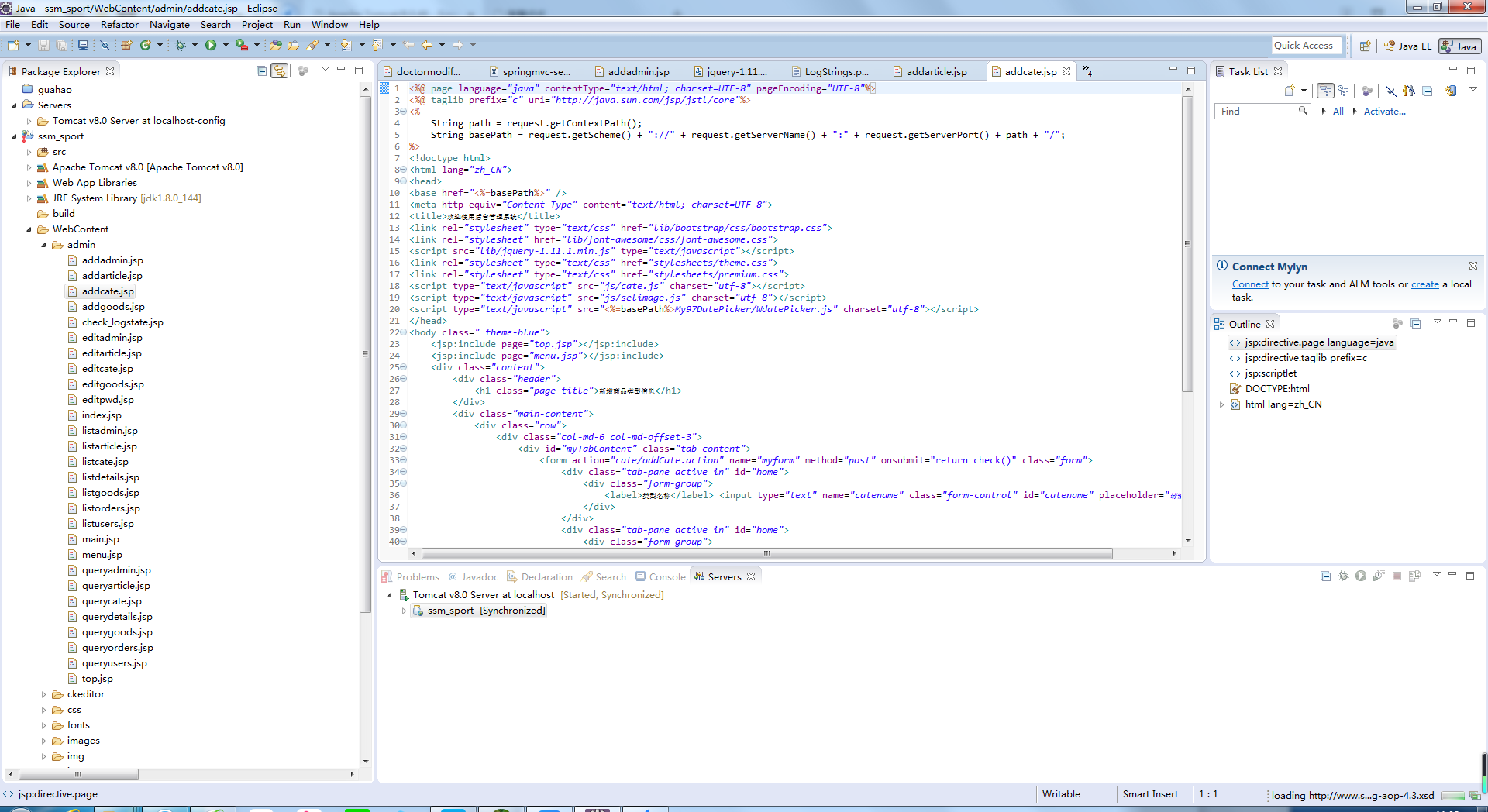Open the Project menu
This screenshot has width=1488, height=812.
257,25
